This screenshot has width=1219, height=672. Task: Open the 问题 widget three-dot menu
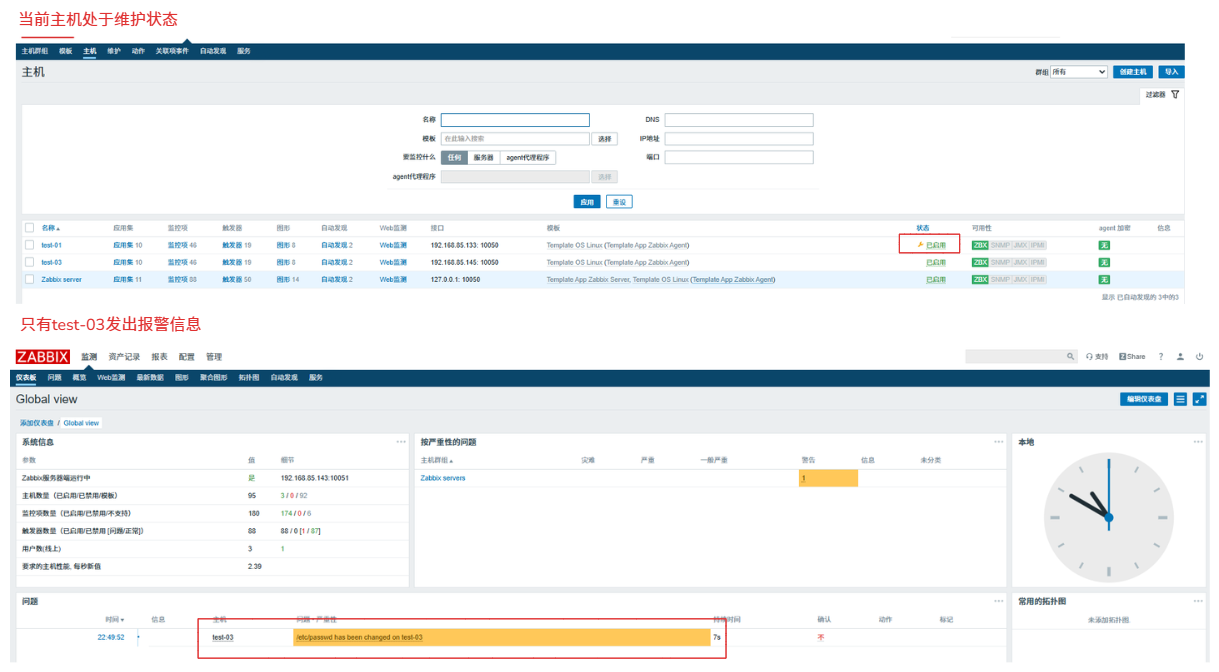[x=999, y=601]
